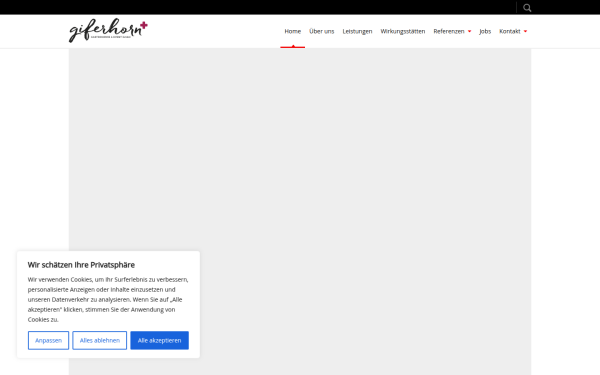Open the Kontakt menu item

click(x=510, y=31)
